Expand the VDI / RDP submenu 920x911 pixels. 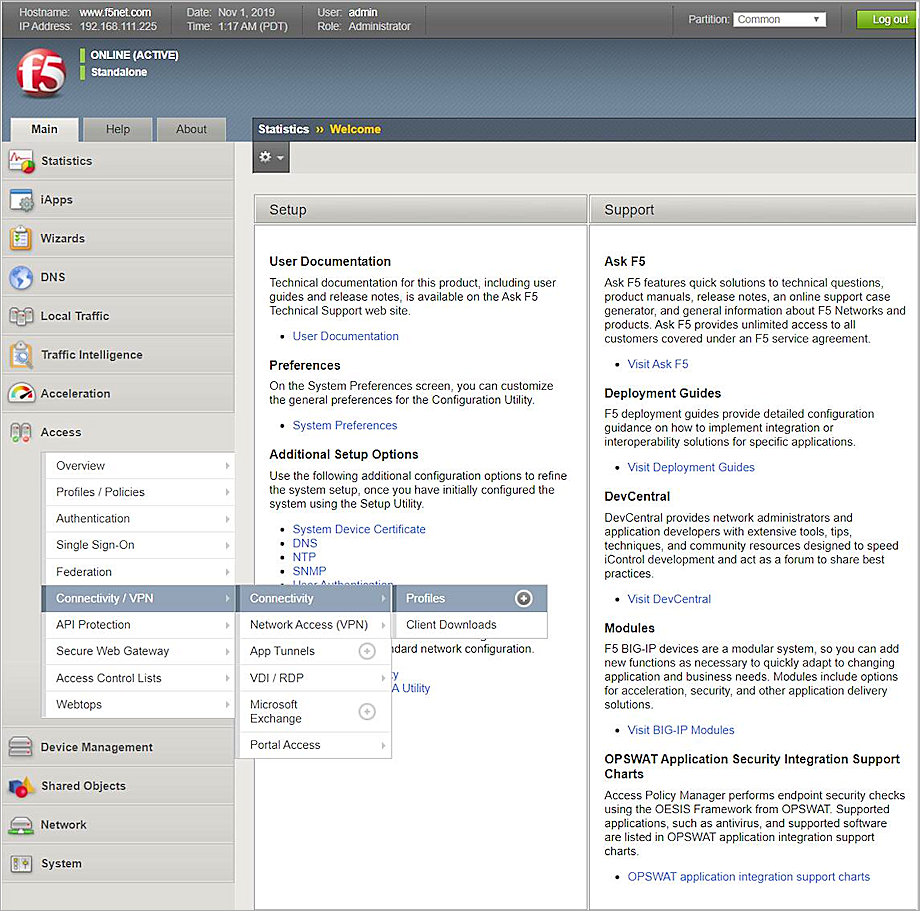[275, 677]
